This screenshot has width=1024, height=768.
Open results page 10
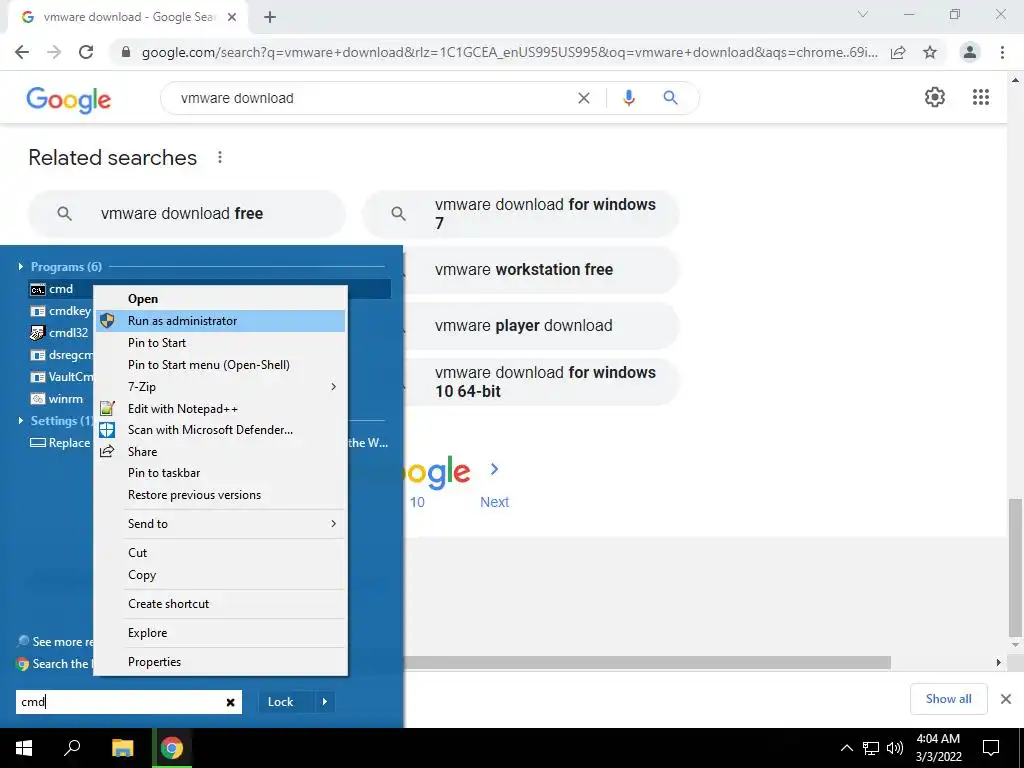coord(417,502)
